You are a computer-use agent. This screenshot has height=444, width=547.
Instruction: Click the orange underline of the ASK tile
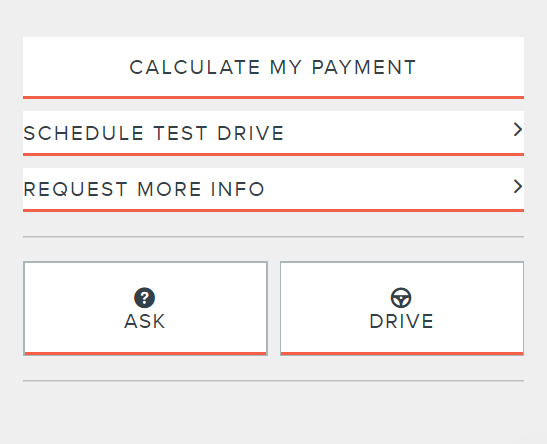(145, 354)
